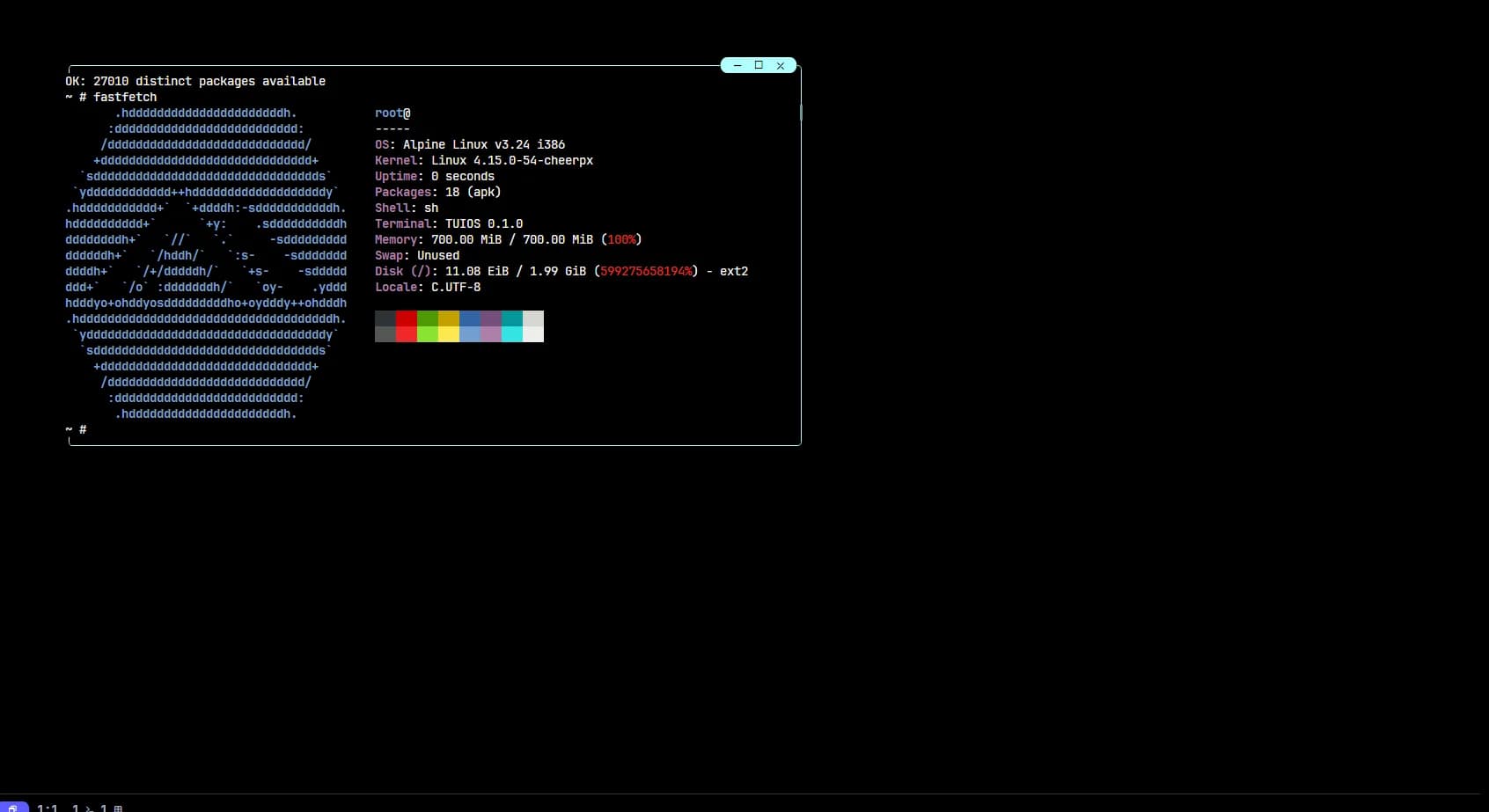Click the 'OK: 27010 distinct packages available' line
Image resolution: width=1489 pixels, height=812 pixels.
click(x=195, y=81)
